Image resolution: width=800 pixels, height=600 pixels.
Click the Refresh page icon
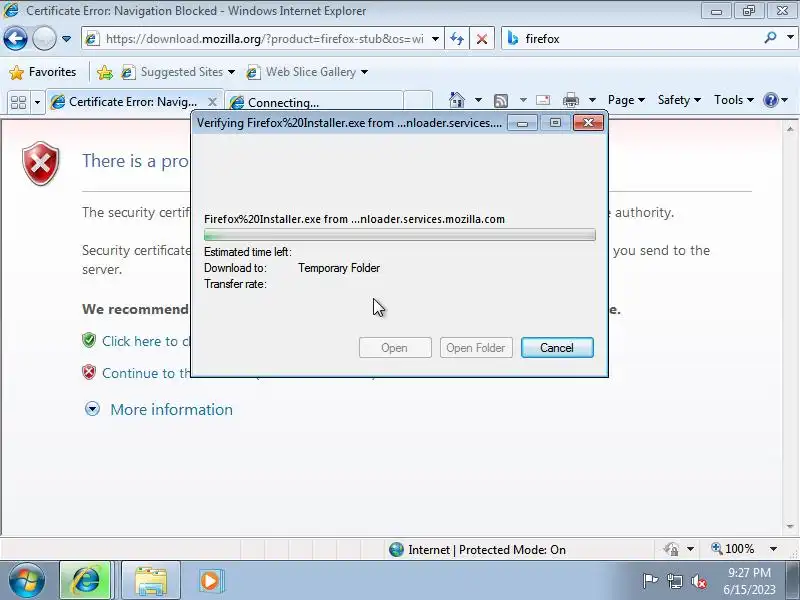pos(457,39)
